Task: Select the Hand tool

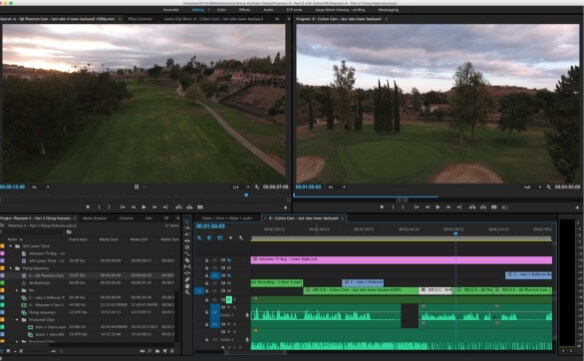Action: [x=187, y=286]
